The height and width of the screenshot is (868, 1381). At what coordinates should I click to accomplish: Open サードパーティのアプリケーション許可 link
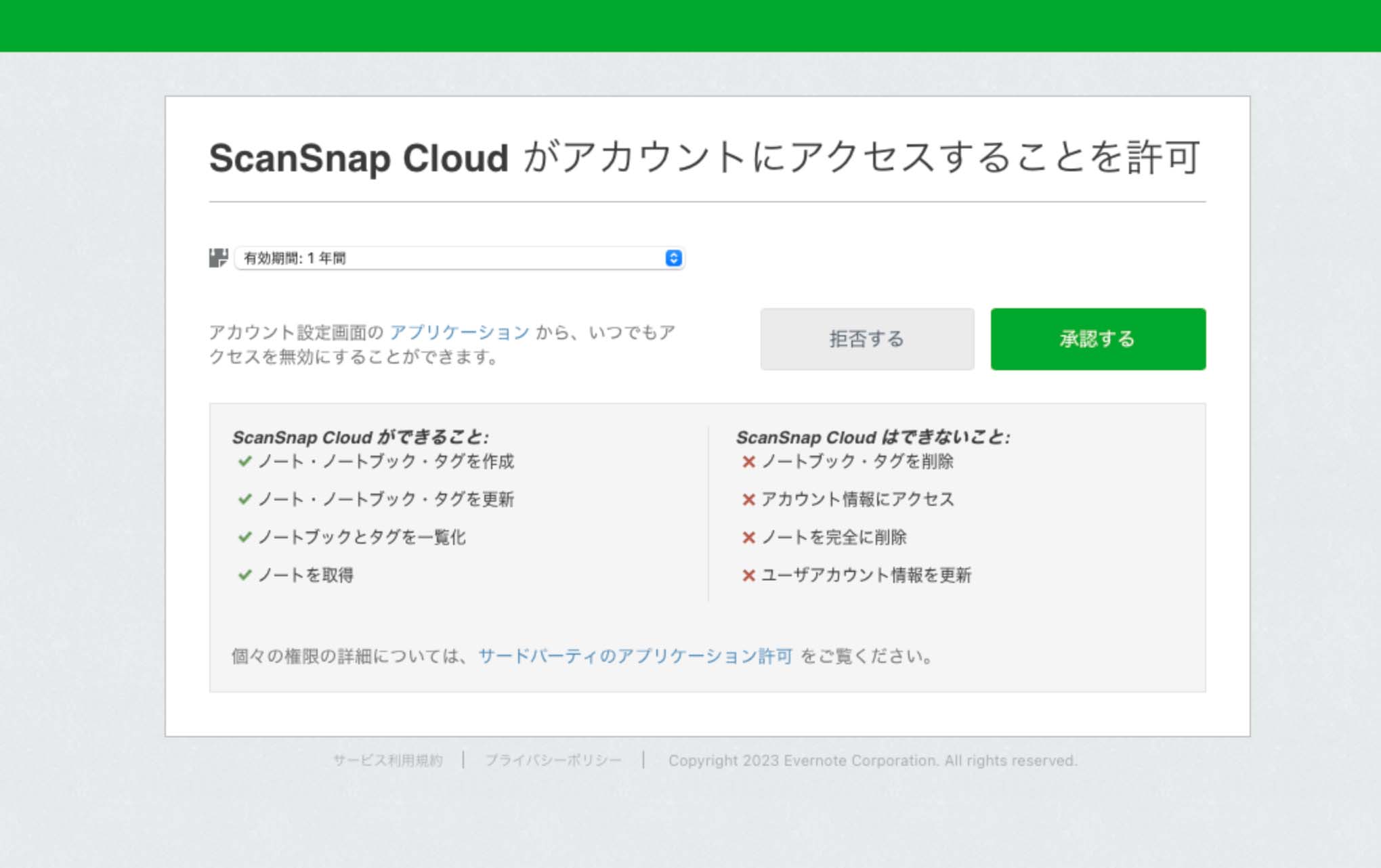pyautogui.click(x=635, y=656)
